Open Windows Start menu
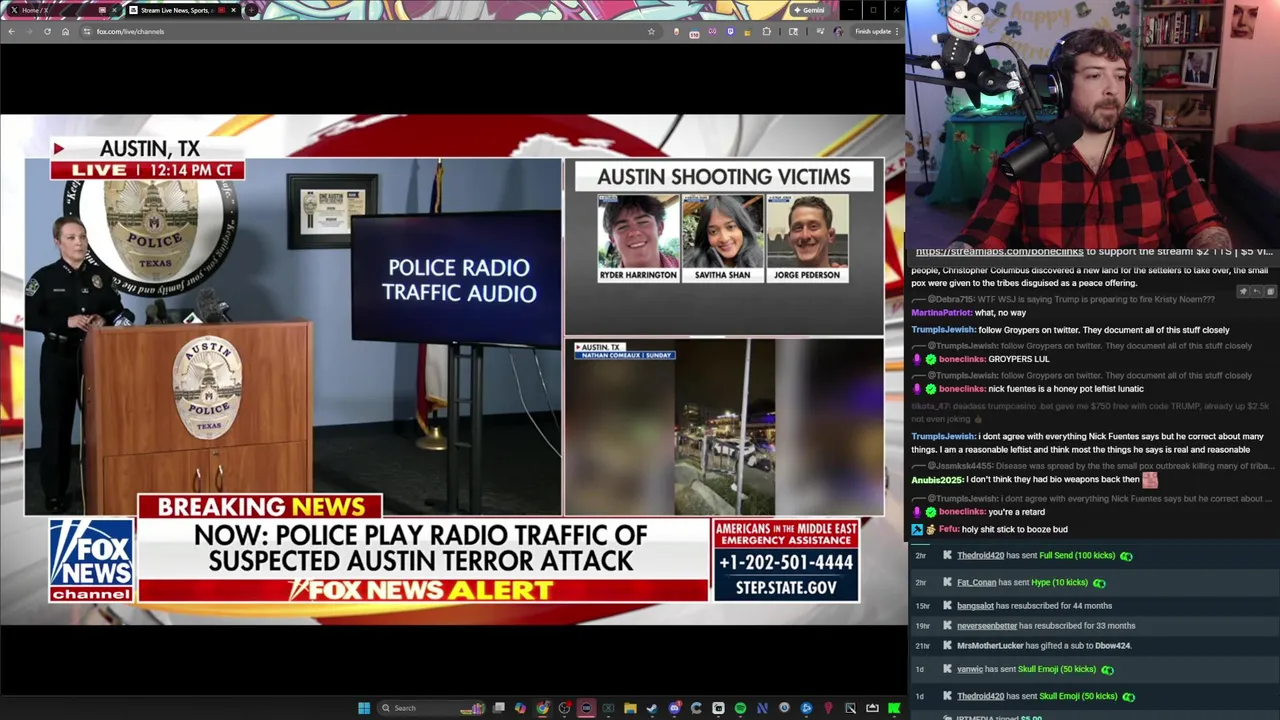Viewport: 1280px width, 720px height. coord(364,708)
